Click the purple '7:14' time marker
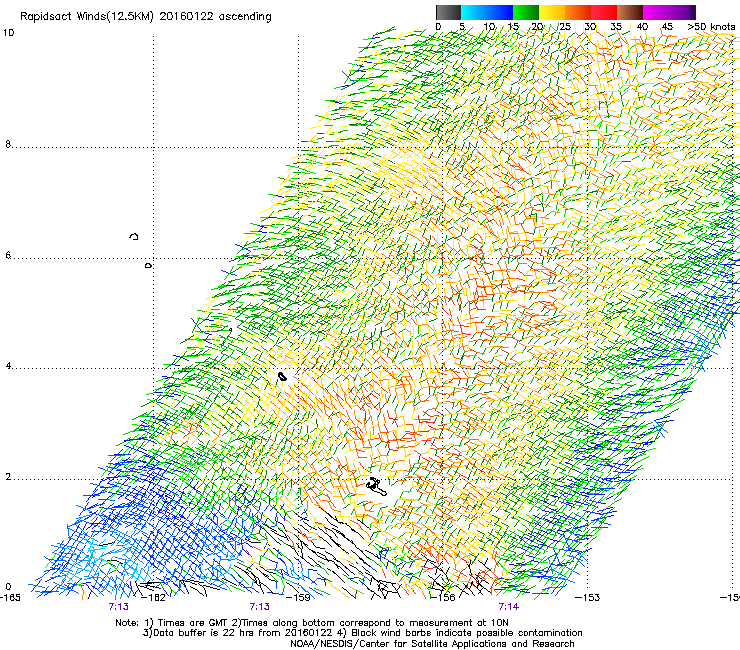Screen dimensions: 740x650 point(509,607)
